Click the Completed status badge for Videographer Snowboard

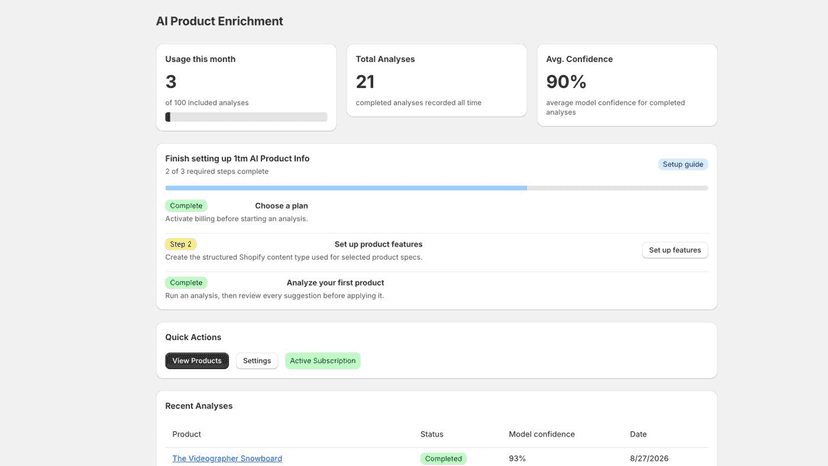coord(443,459)
